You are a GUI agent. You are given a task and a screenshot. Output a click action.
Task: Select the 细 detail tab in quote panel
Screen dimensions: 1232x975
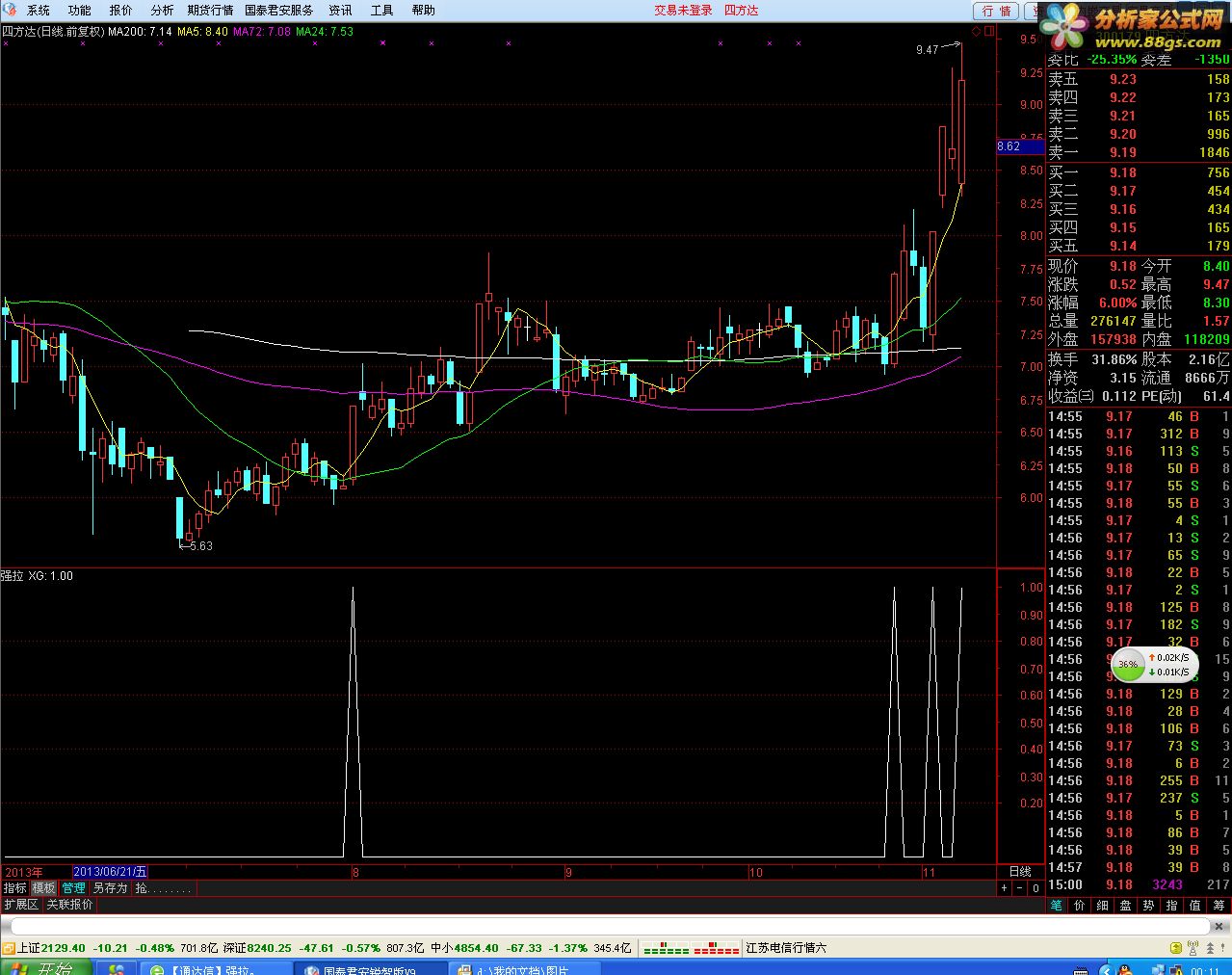(1102, 906)
